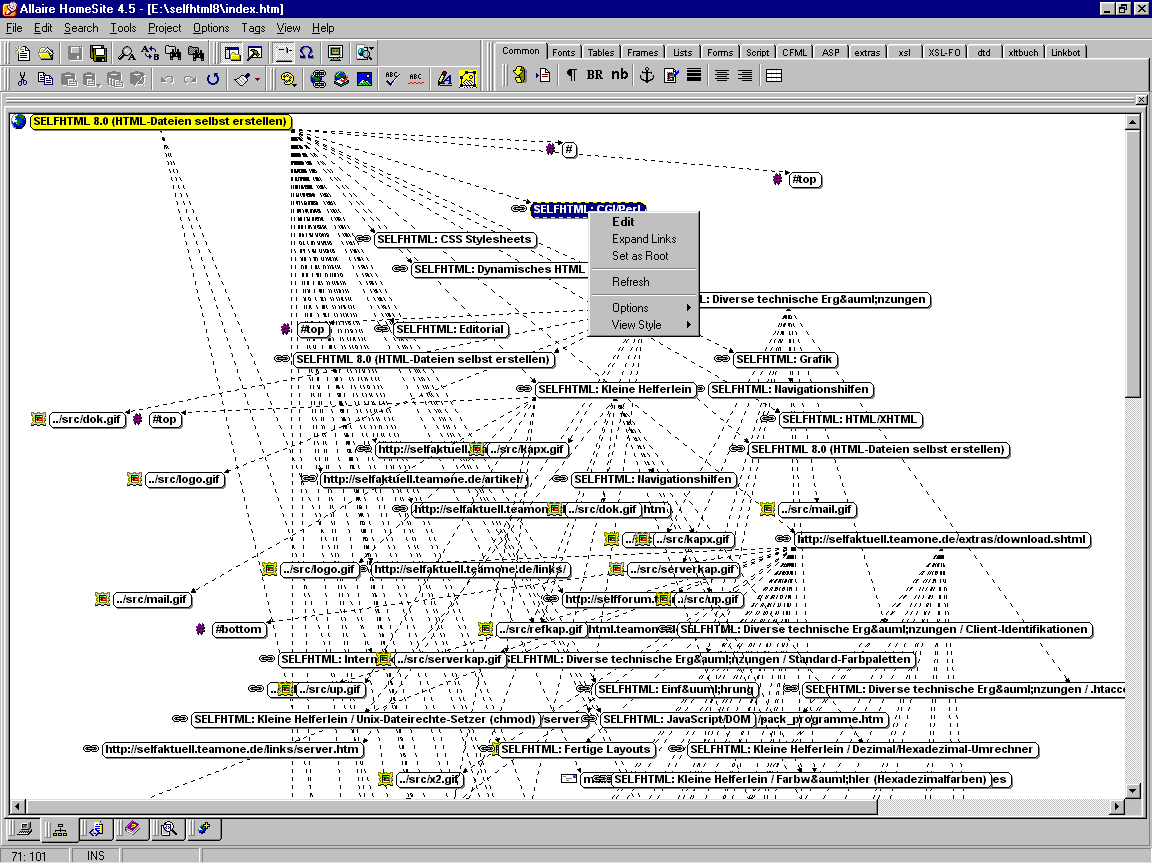Switch to the site view tab at bottom
Image resolution: width=1152 pixels, height=864 pixels.
pos(60,829)
